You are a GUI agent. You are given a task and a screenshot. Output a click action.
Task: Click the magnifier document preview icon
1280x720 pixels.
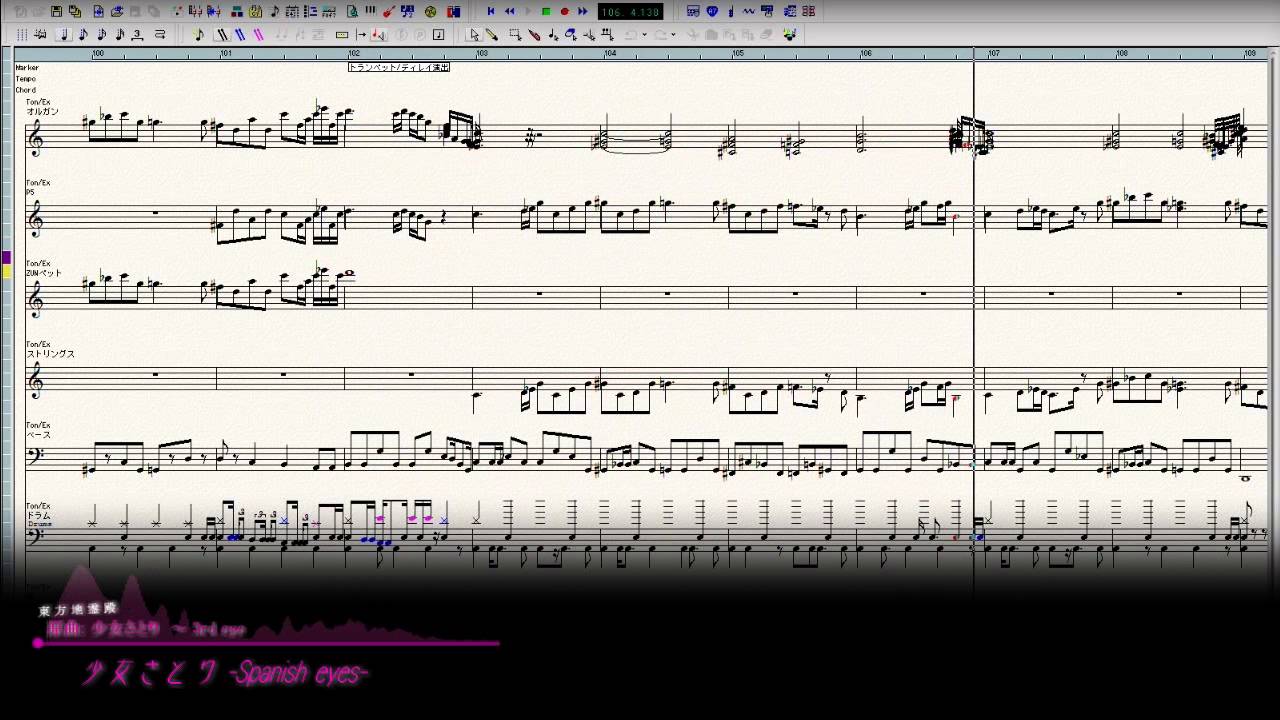click(352, 12)
